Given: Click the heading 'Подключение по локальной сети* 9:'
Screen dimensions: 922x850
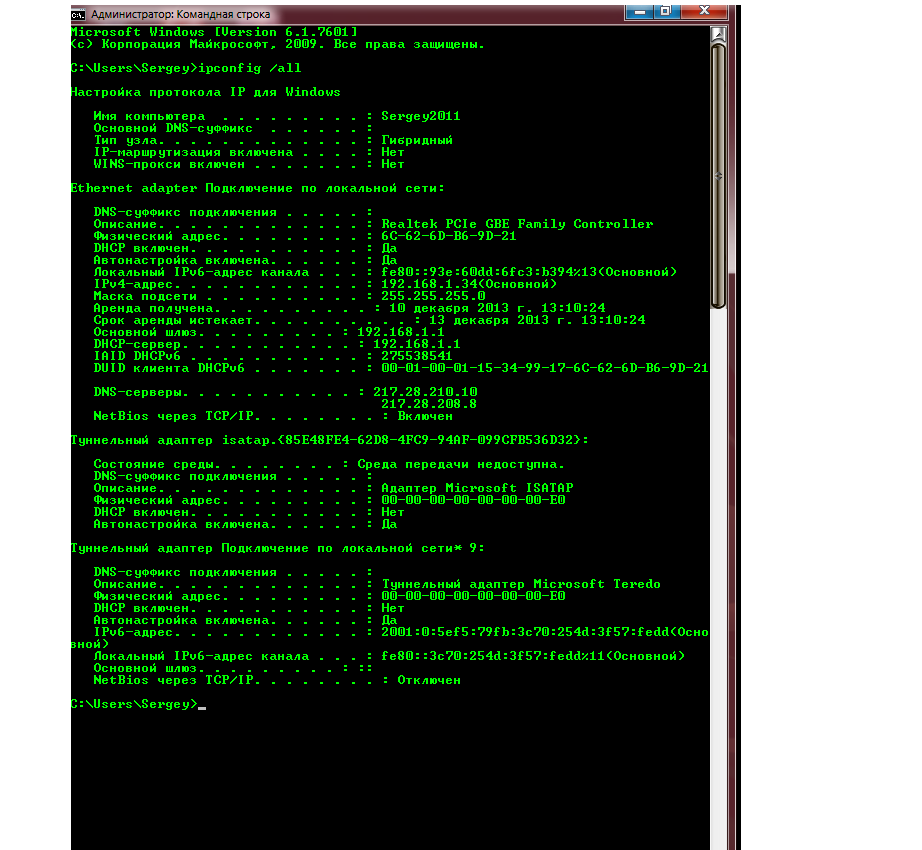Looking at the screenshot, I should coord(353,548).
